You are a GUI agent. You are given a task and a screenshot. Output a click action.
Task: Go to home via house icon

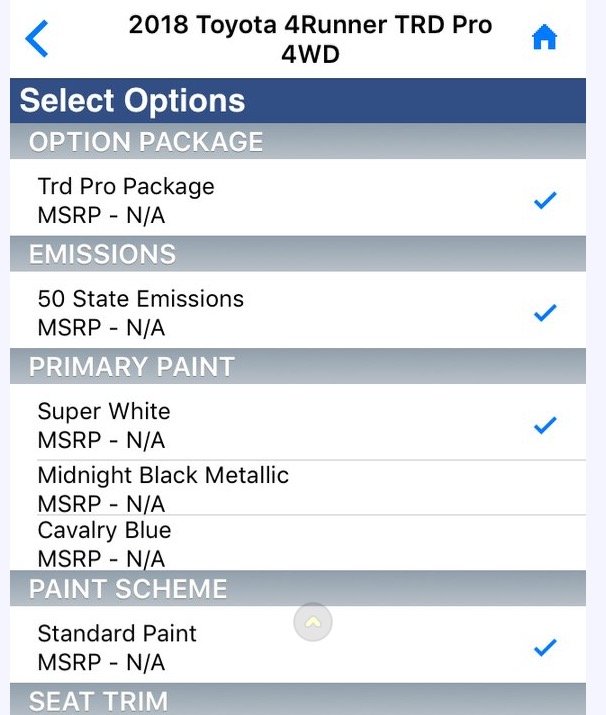click(544, 37)
